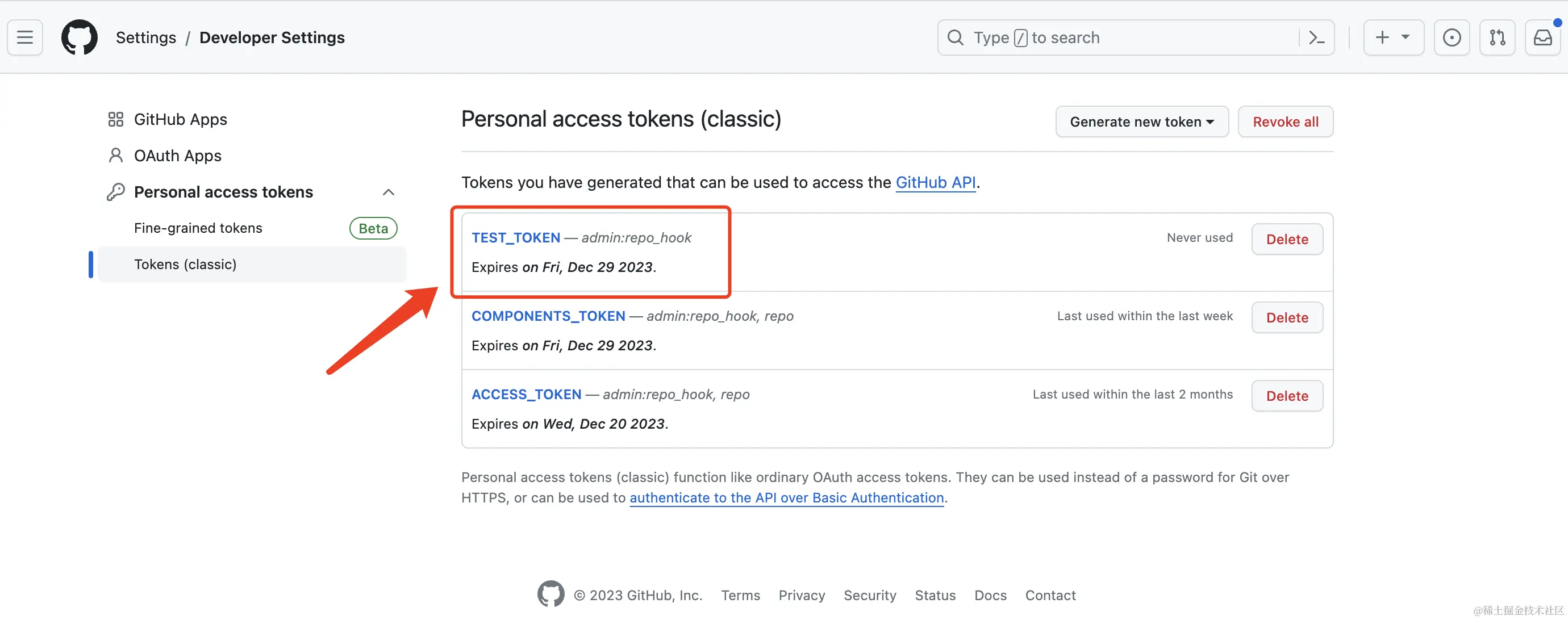Open the Issues icon in header

tap(1452, 37)
